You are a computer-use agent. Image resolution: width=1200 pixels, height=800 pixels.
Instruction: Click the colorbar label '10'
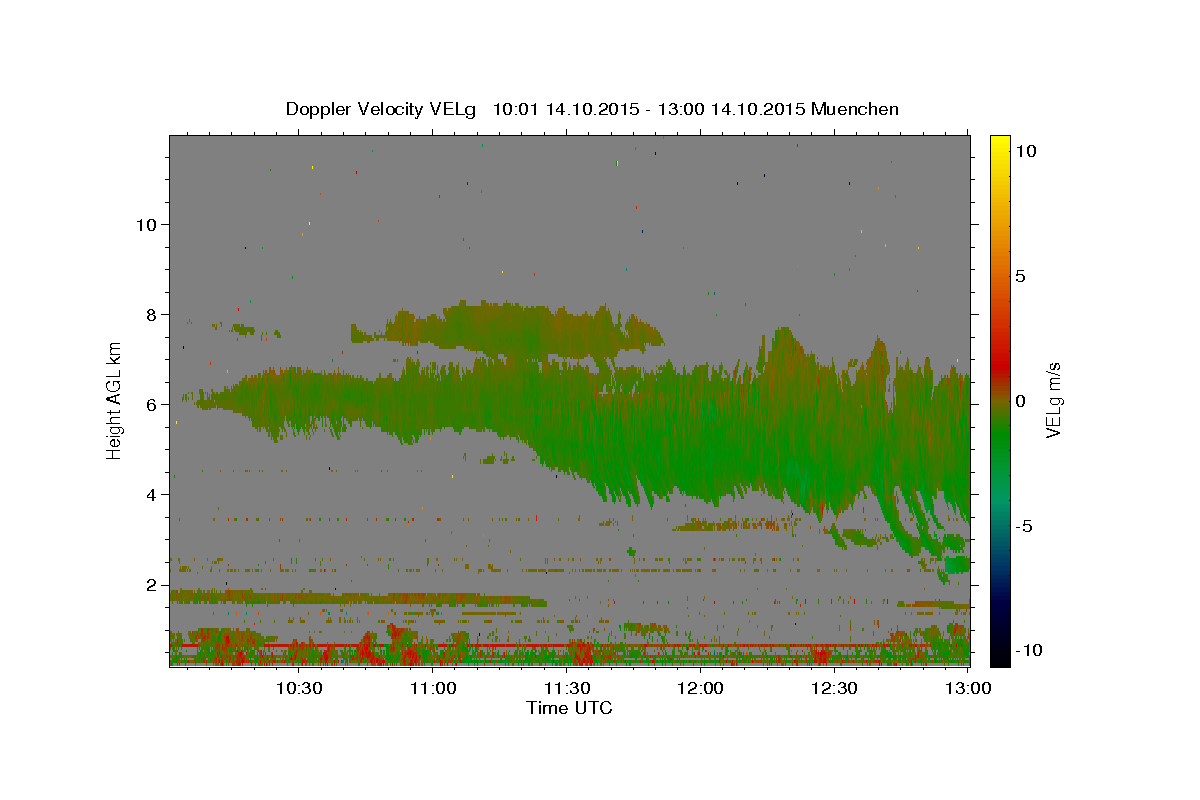(1025, 151)
